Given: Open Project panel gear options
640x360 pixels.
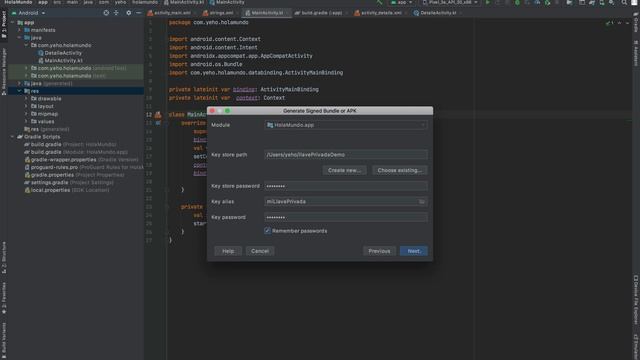Looking at the screenshot, I should click(x=129, y=13).
